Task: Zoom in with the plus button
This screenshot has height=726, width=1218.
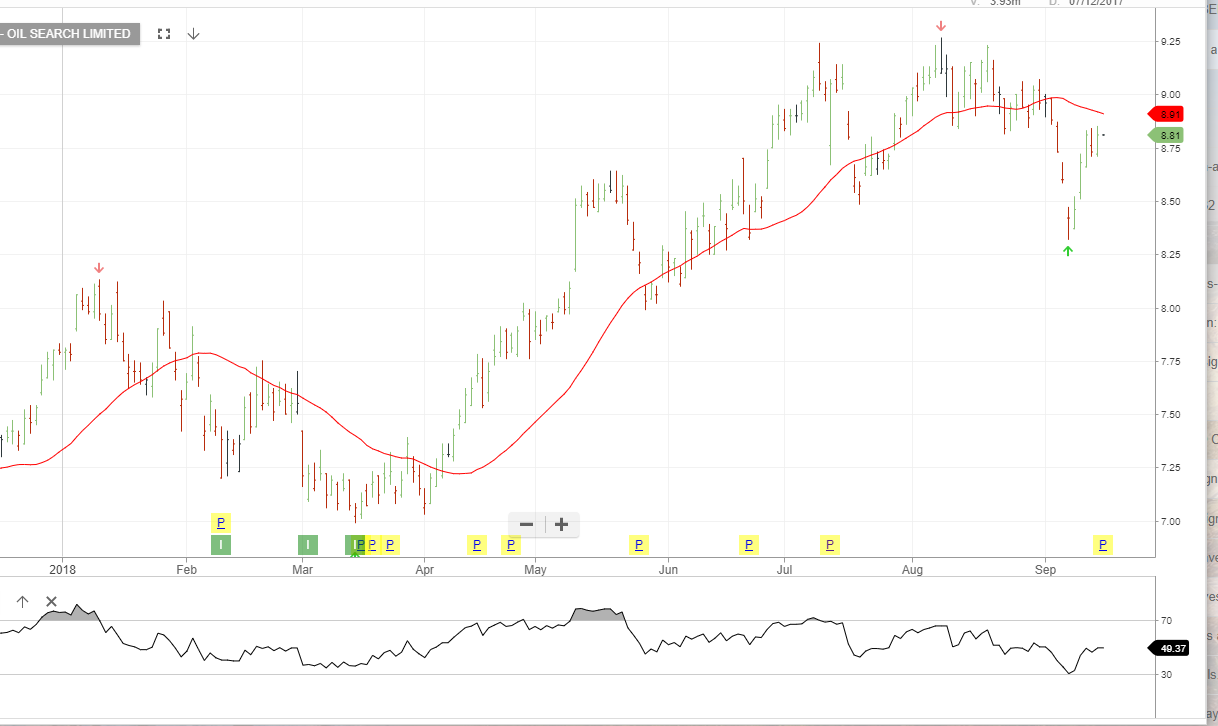Action: (x=562, y=524)
